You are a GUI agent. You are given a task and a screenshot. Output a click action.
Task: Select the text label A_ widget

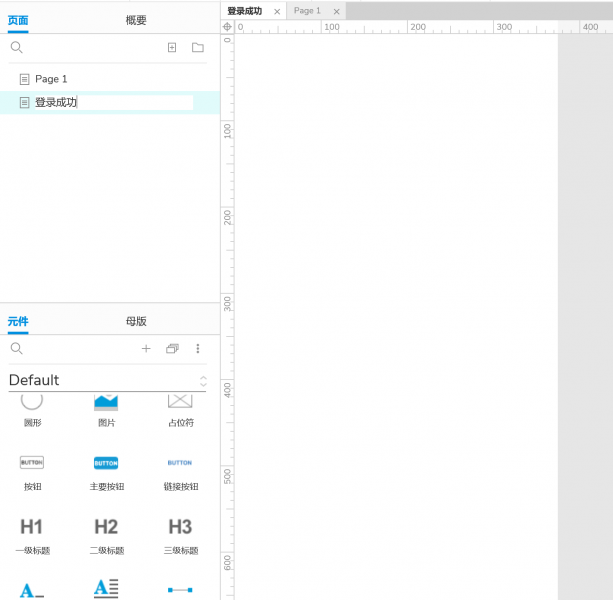pos(32,589)
